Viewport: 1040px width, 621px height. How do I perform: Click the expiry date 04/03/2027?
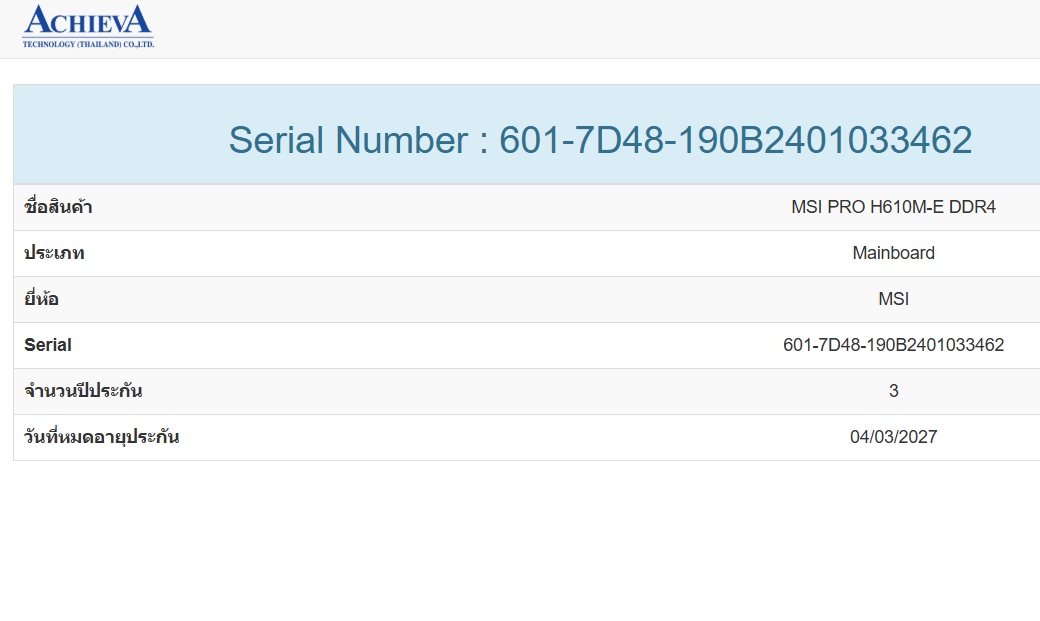pos(893,437)
